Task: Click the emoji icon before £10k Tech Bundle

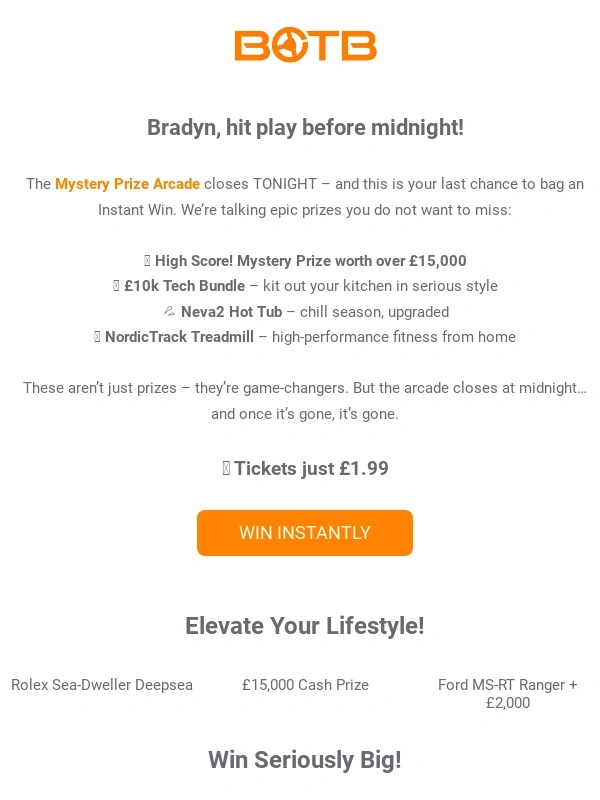Action: click(x=116, y=286)
